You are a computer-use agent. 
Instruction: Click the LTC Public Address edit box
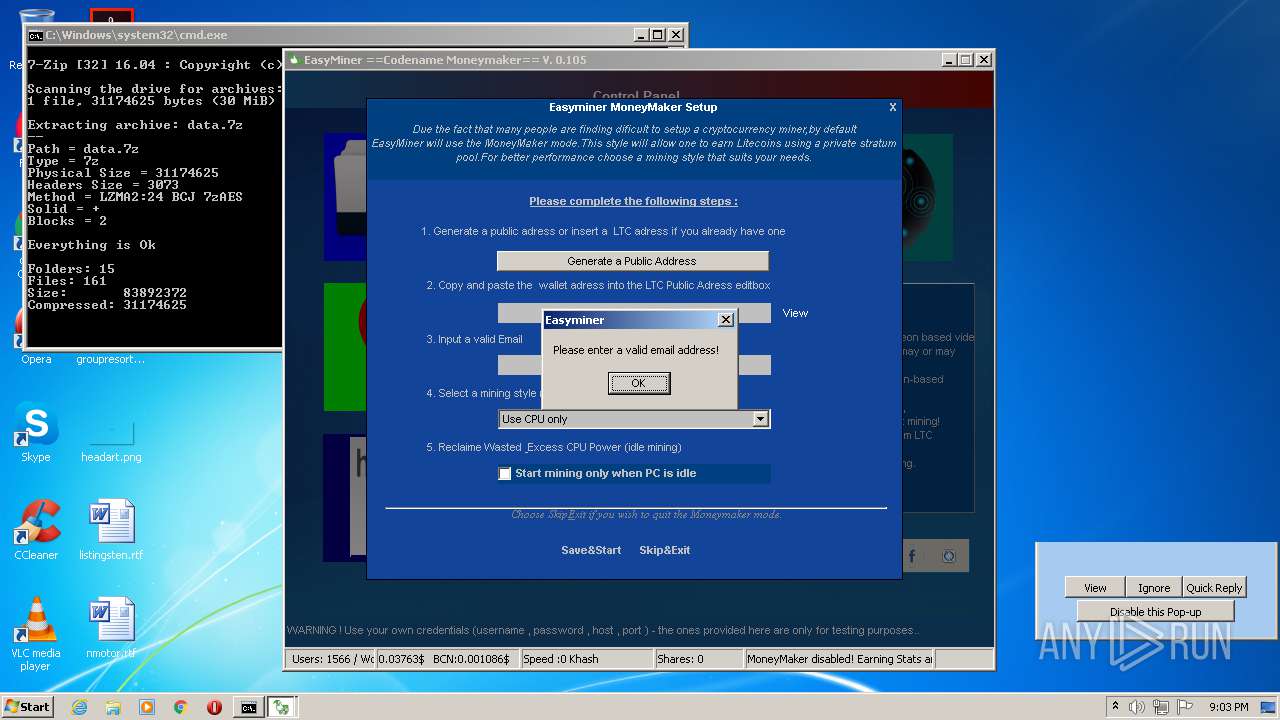(x=634, y=313)
